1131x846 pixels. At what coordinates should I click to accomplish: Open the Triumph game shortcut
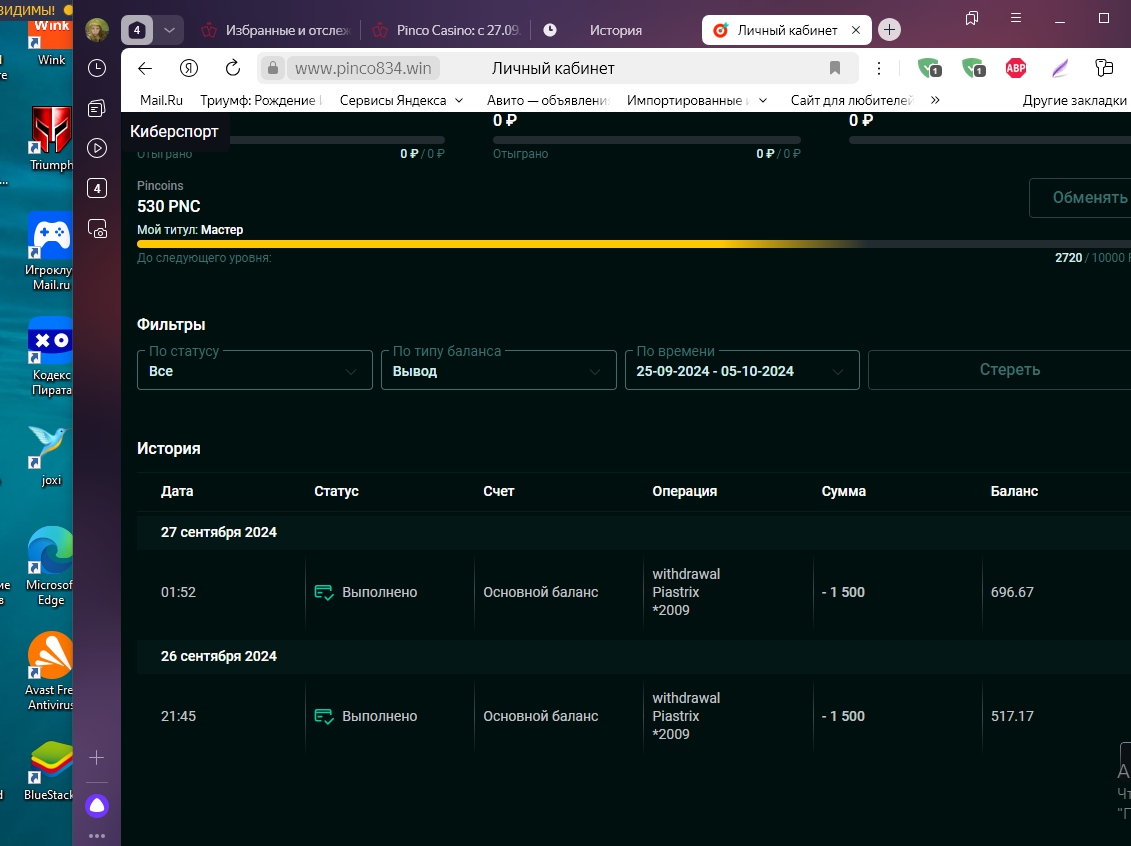coord(50,139)
